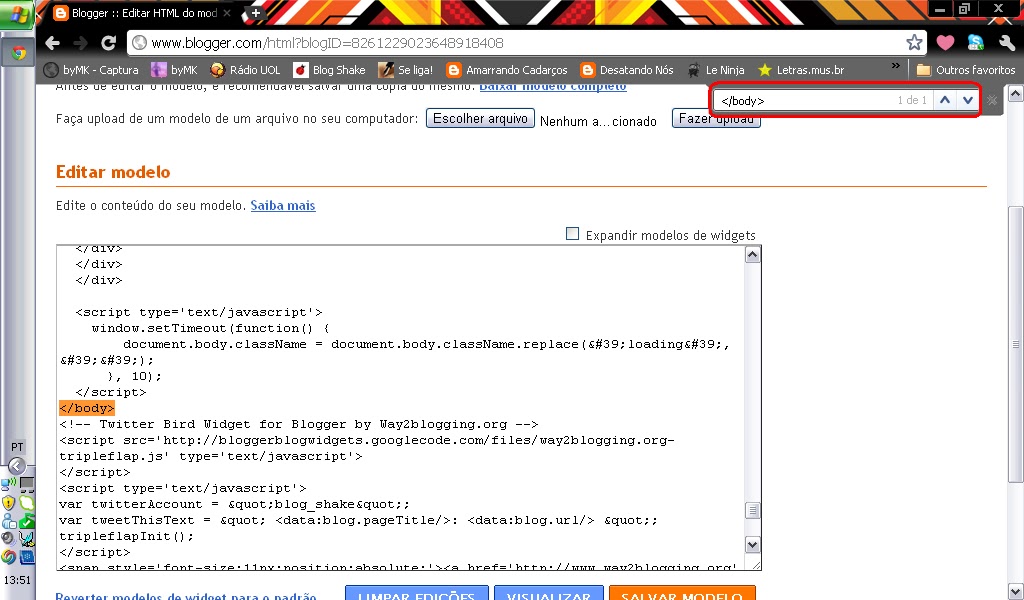Go back to the previous page
This screenshot has width=1024, height=600.
point(52,43)
